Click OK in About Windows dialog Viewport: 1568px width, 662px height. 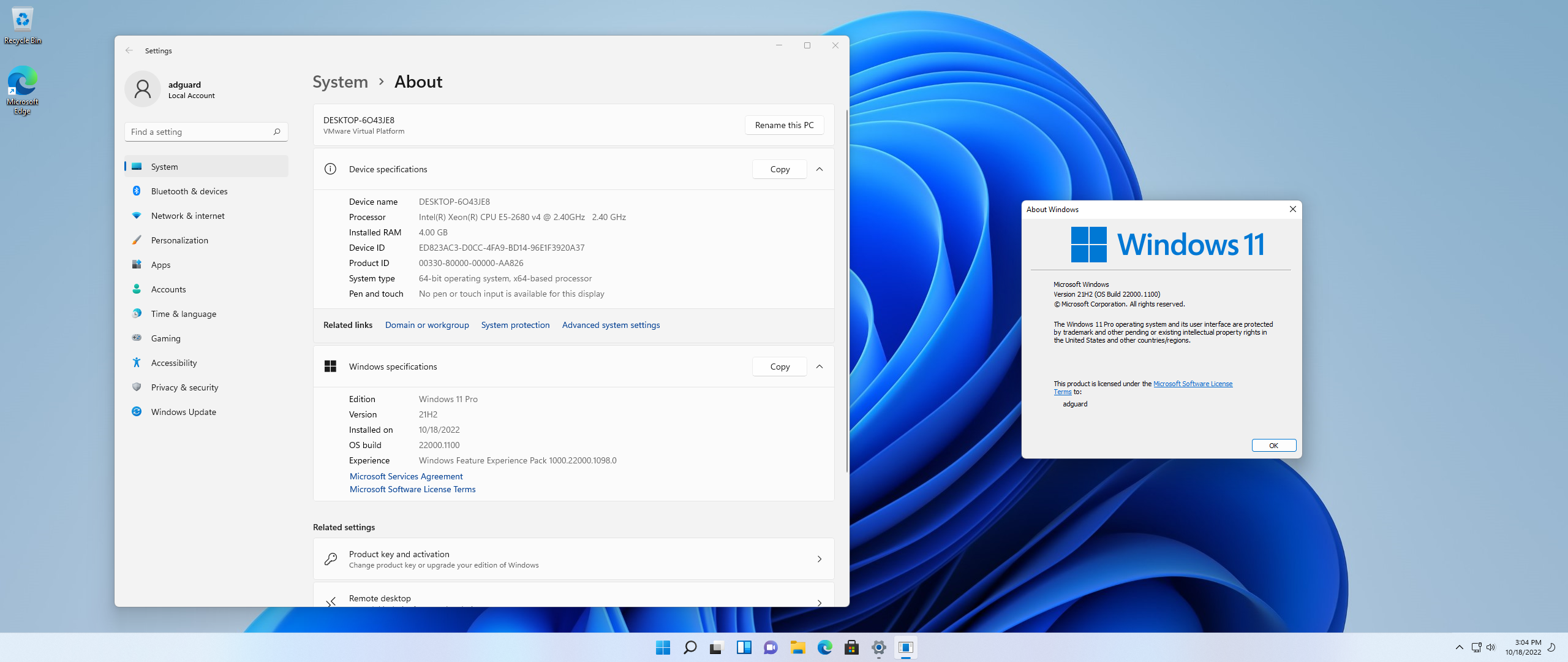1273,446
